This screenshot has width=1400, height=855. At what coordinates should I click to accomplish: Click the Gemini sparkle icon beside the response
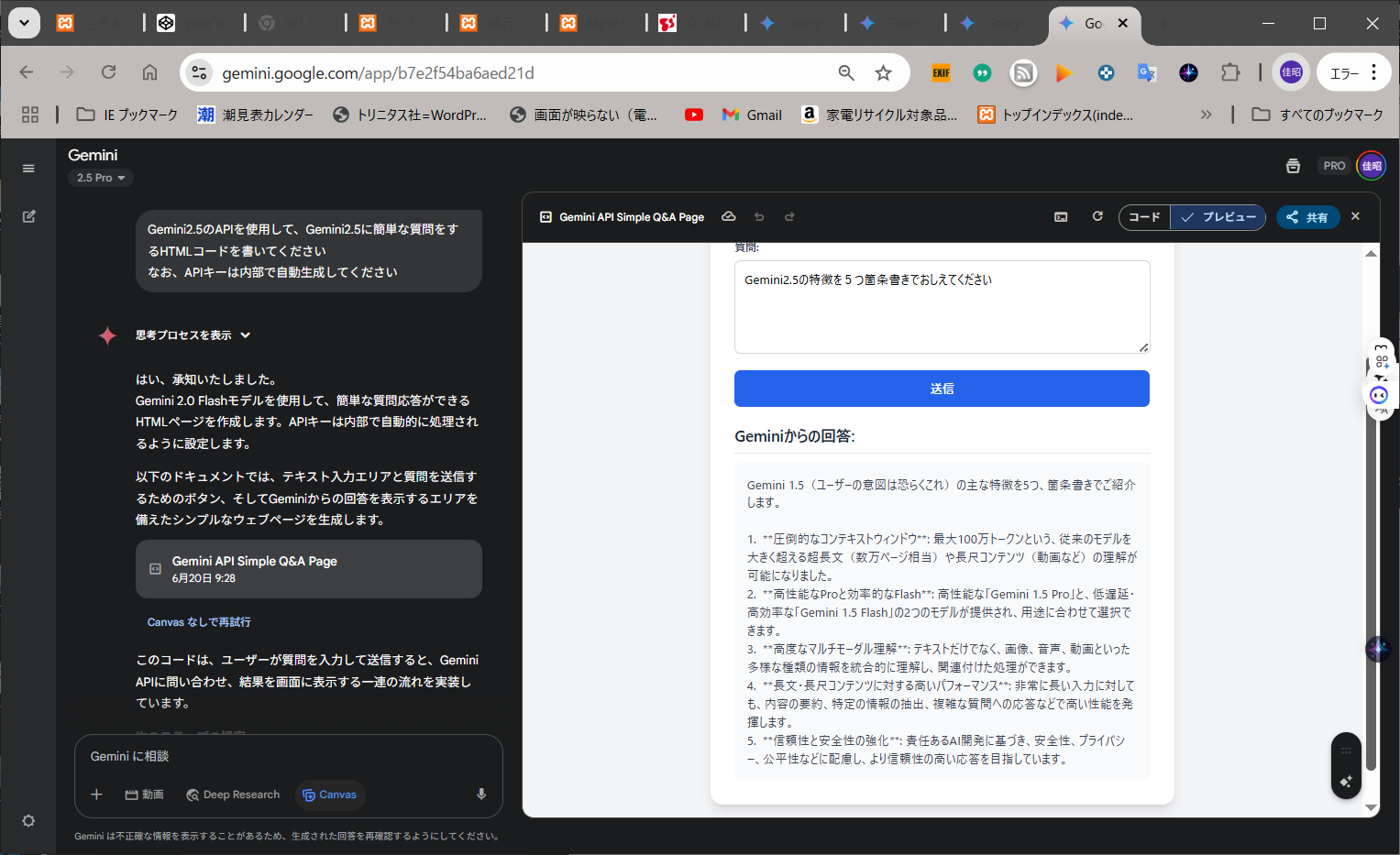107,335
